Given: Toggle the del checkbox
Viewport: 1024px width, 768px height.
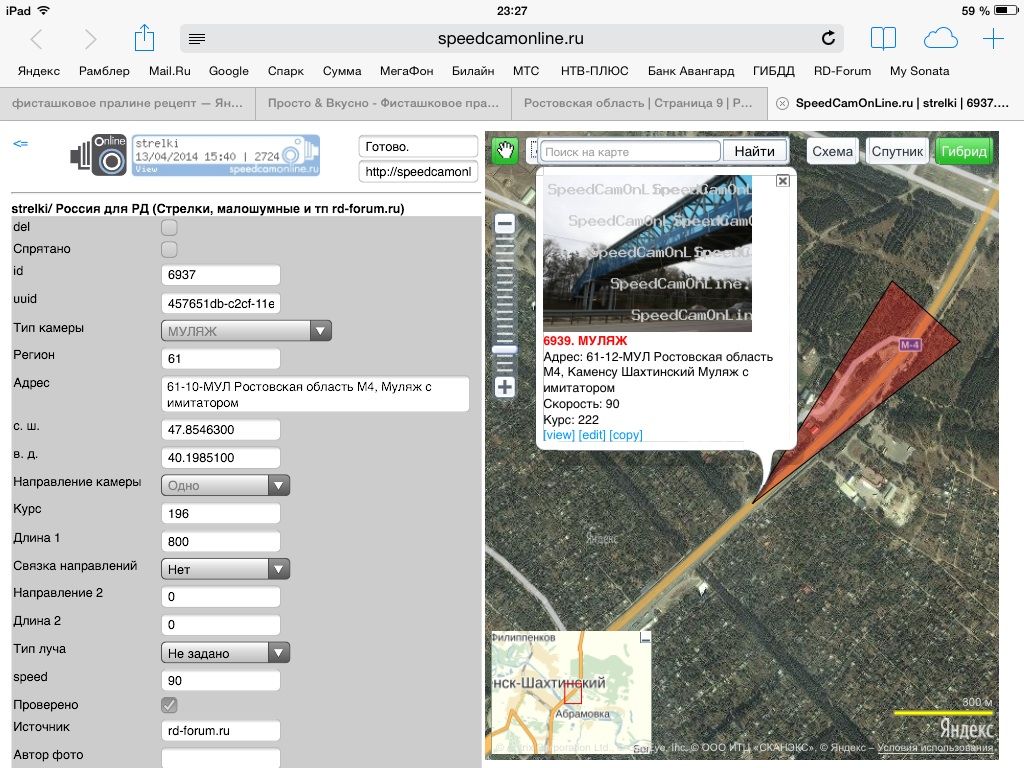Looking at the screenshot, I should (x=169, y=228).
